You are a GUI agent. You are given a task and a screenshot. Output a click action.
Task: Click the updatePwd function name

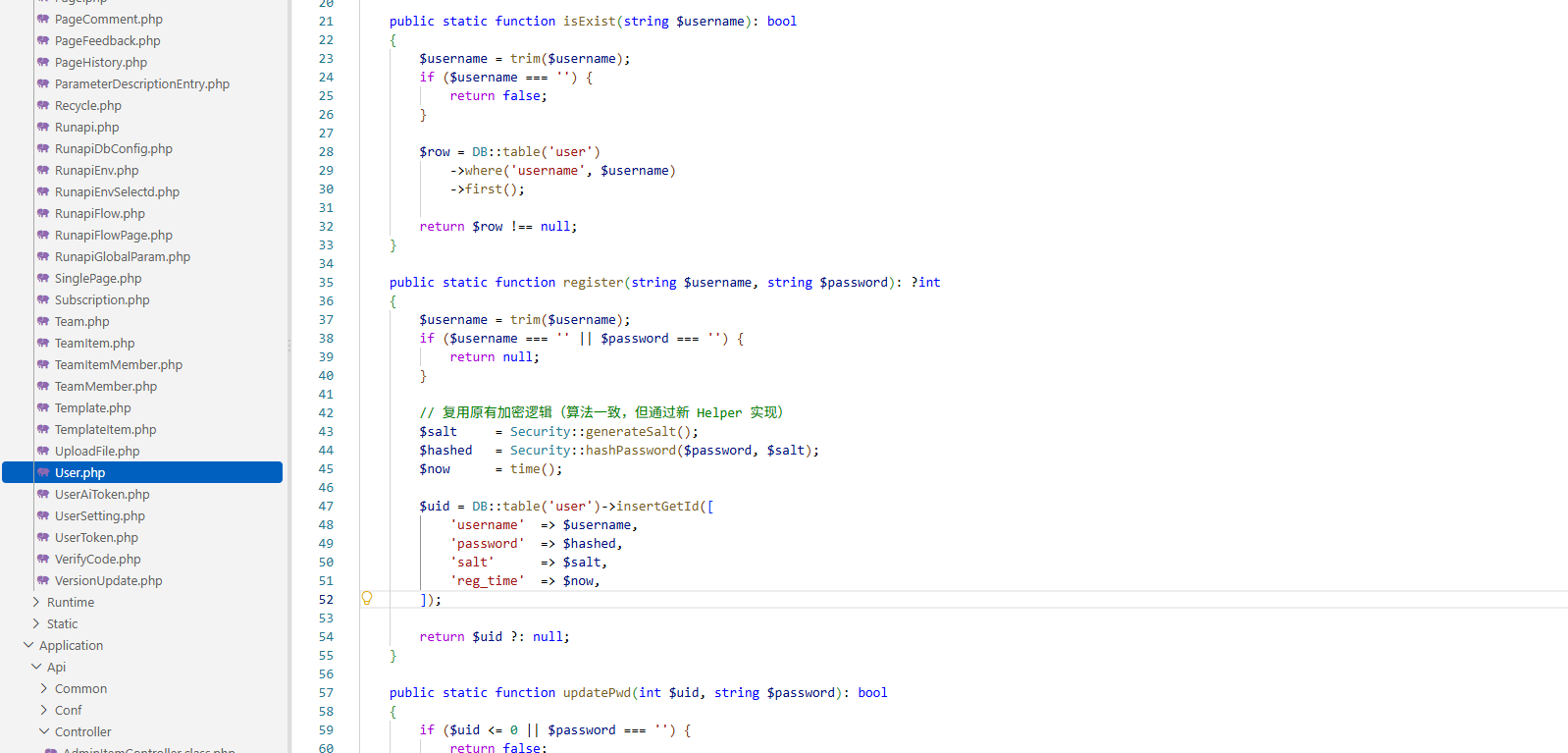tap(597, 692)
